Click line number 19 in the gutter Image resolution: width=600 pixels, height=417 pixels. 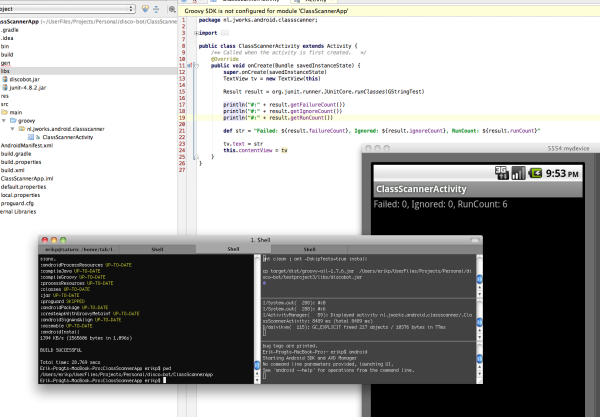(182, 118)
